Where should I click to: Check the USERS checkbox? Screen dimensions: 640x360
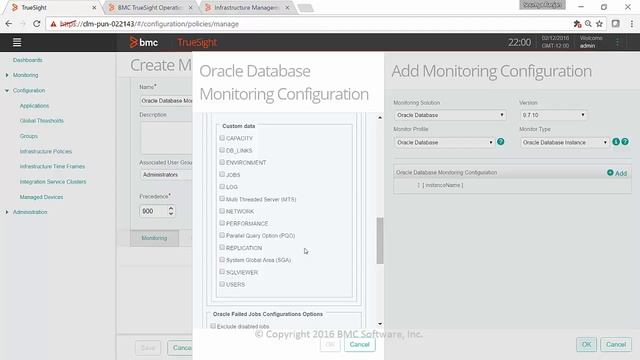(x=222, y=284)
